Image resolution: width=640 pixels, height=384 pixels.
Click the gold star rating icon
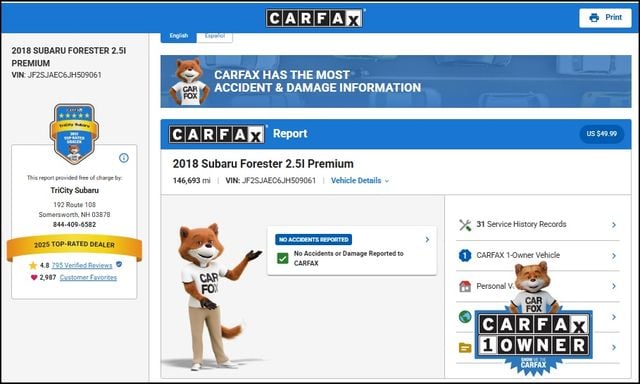(x=33, y=265)
